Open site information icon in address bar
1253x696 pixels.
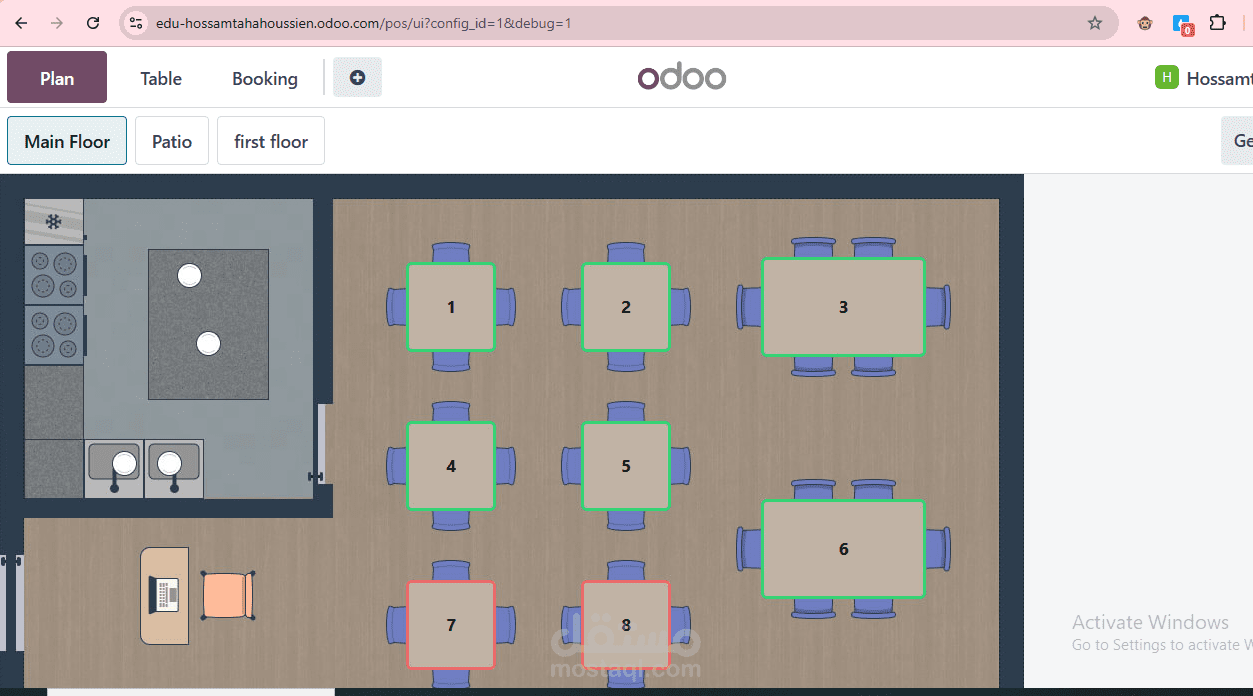tap(137, 22)
